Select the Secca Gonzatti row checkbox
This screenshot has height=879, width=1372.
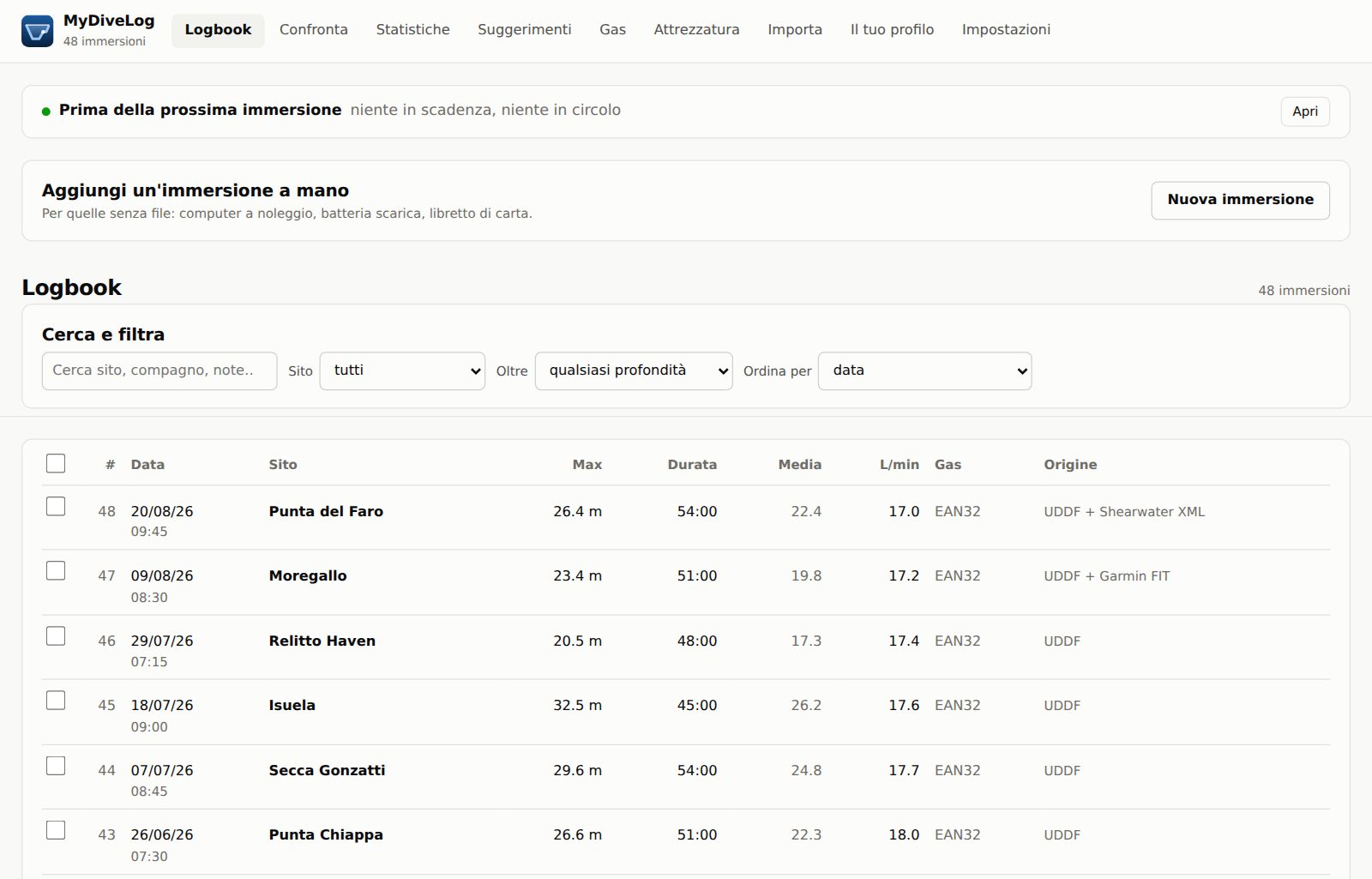(56, 765)
